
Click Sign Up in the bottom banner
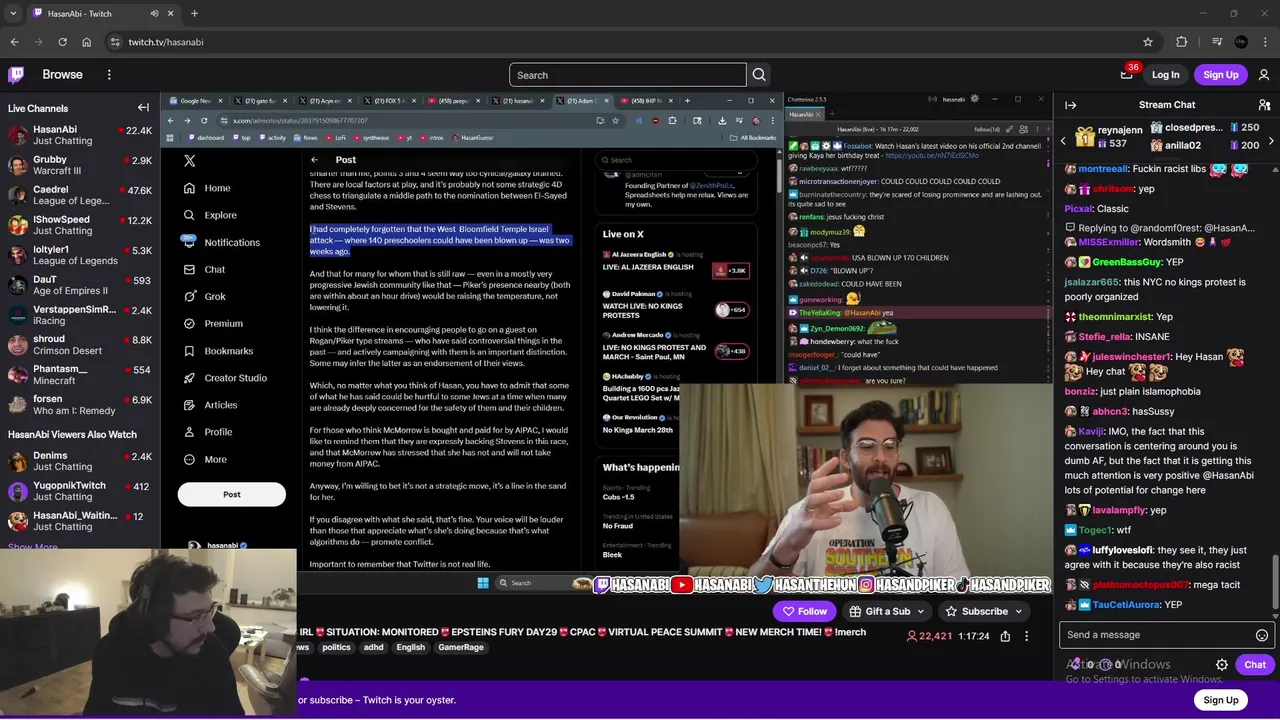(x=1220, y=700)
